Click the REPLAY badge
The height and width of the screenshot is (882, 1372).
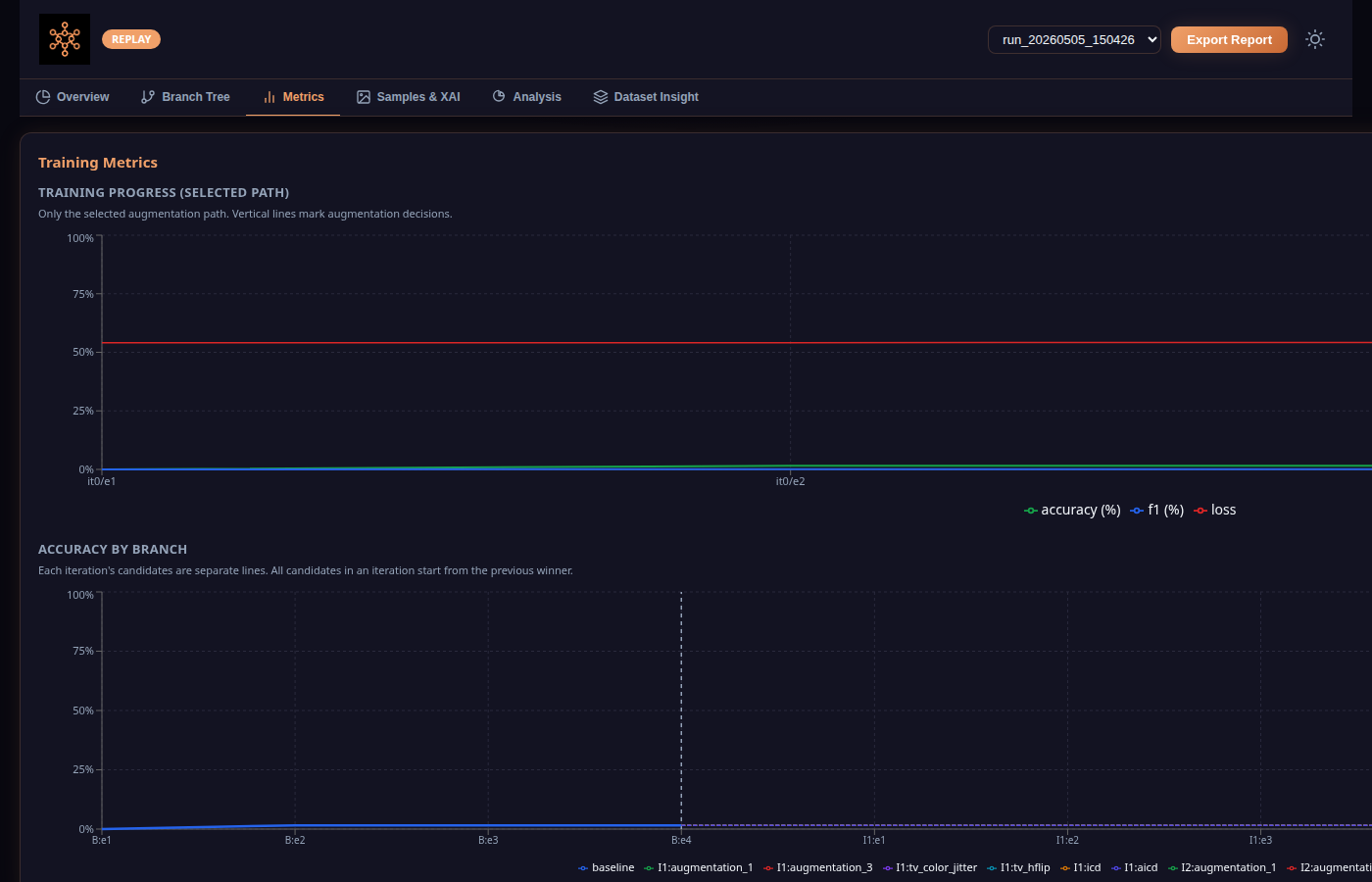[131, 39]
